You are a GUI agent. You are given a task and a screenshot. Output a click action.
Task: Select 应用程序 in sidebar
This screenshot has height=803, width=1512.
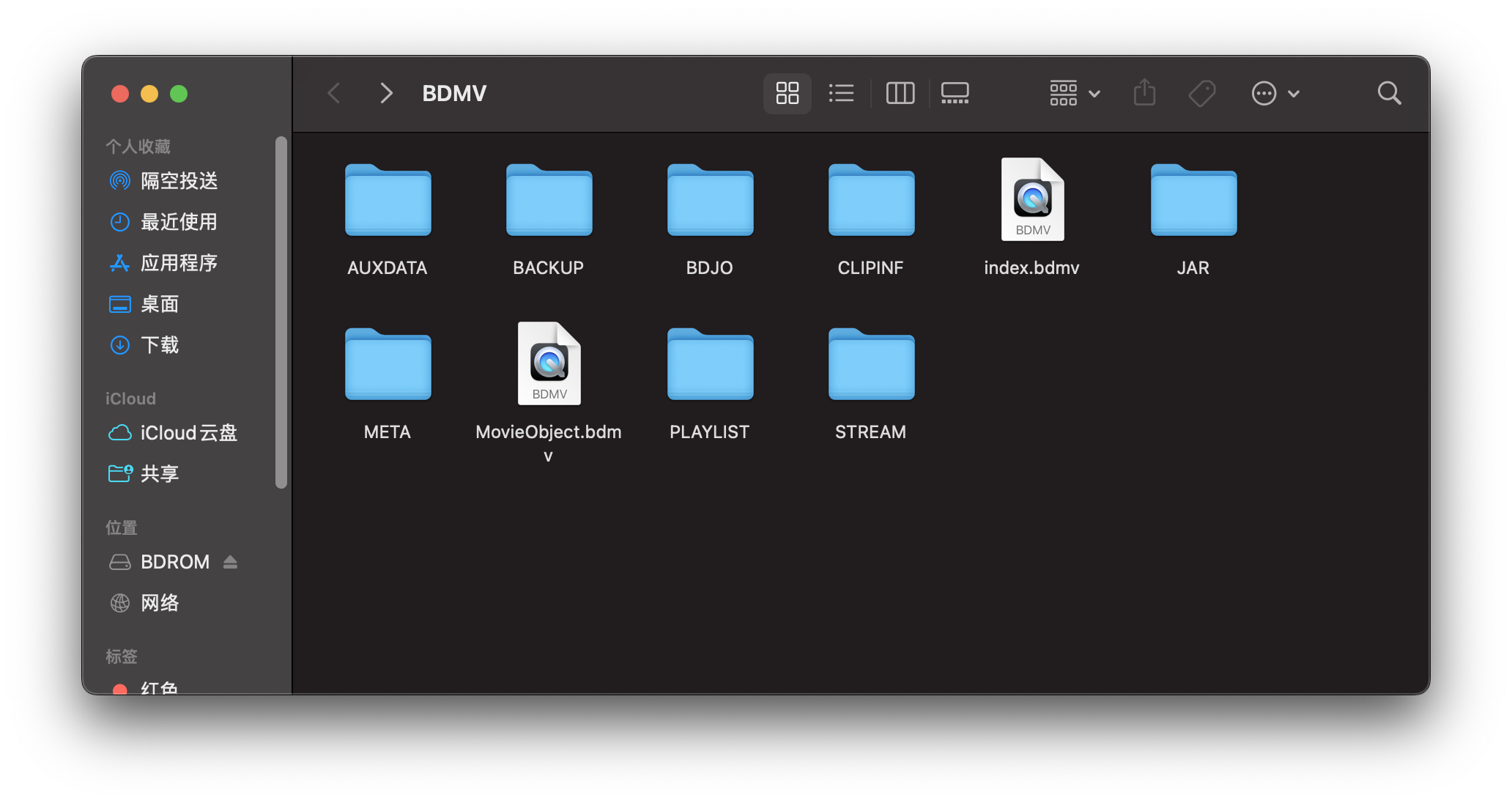[x=179, y=263]
